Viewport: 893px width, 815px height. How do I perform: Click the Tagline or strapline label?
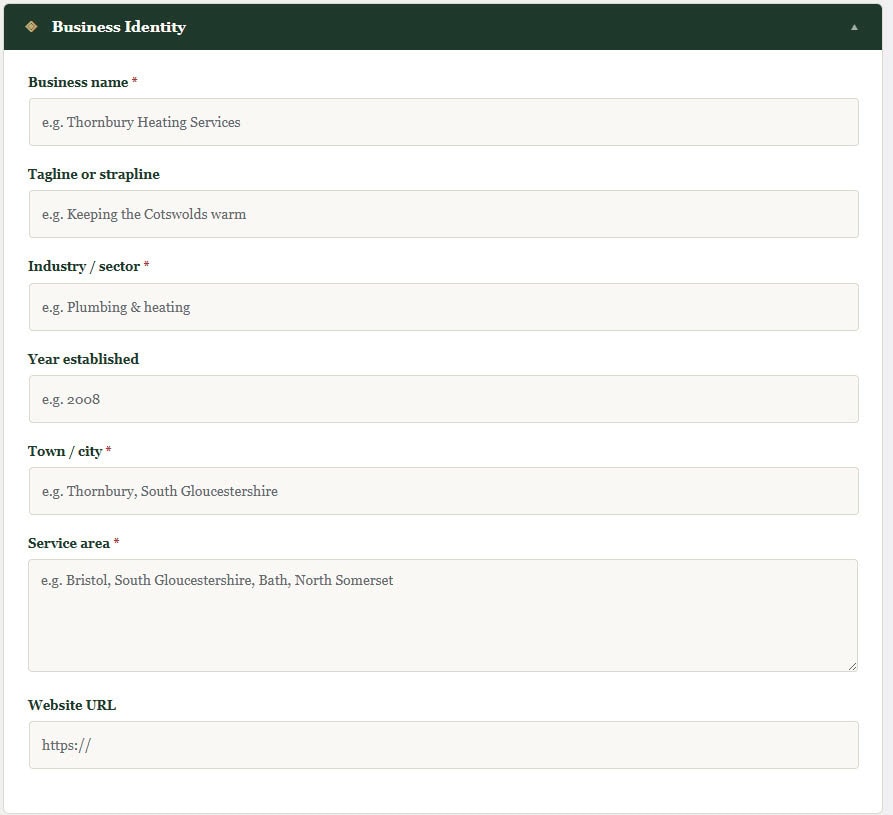[94, 174]
